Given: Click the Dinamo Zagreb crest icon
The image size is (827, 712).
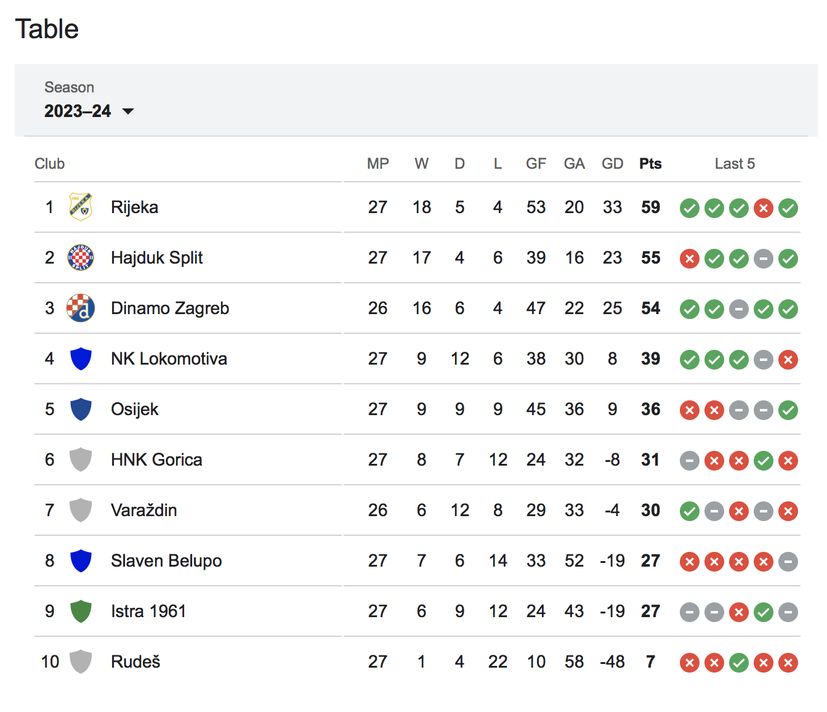Looking at the screenshot, I should click(x=80, y=308).
